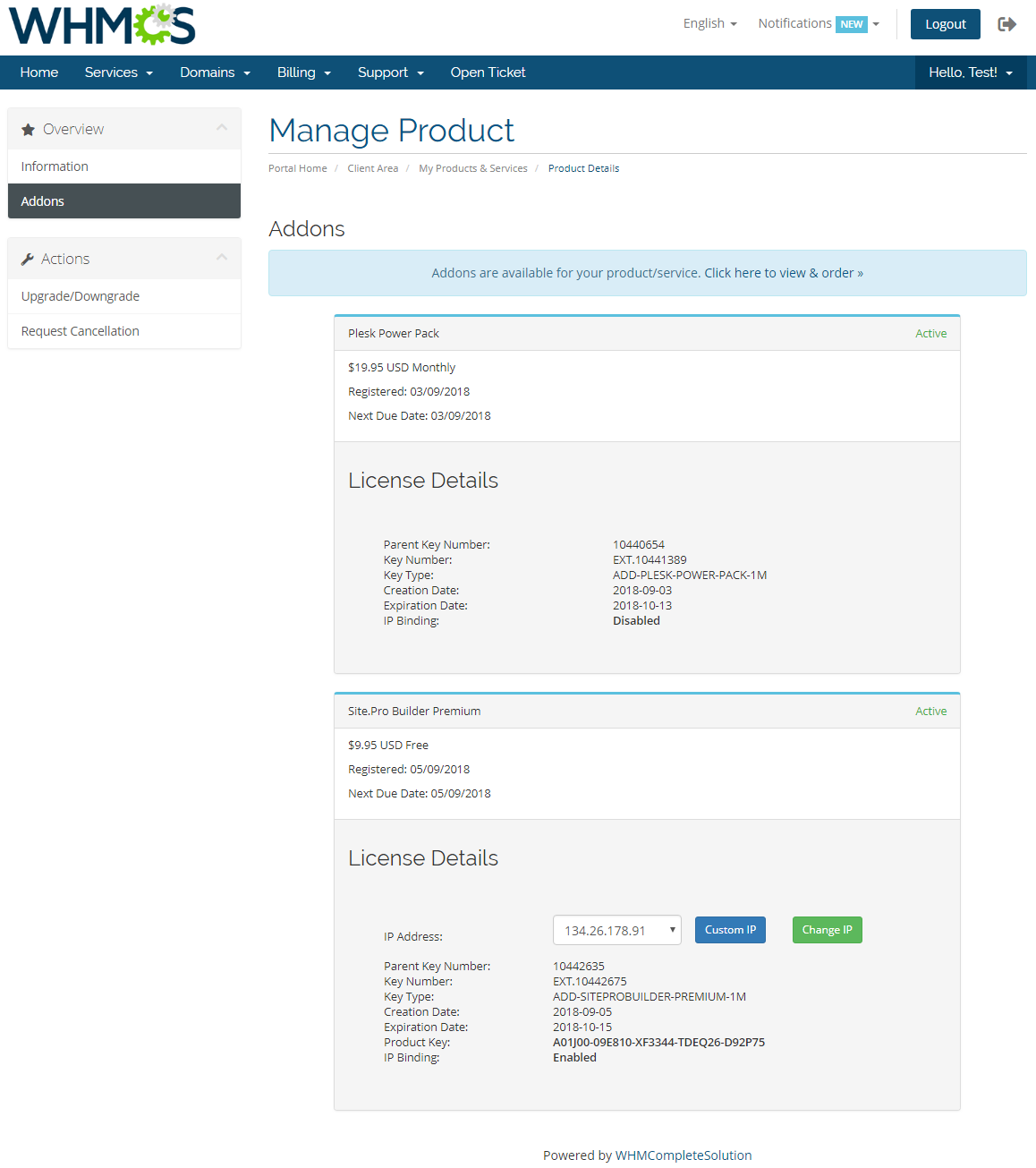
Task: Click the WHMCS logo
Action: [102, 25]
